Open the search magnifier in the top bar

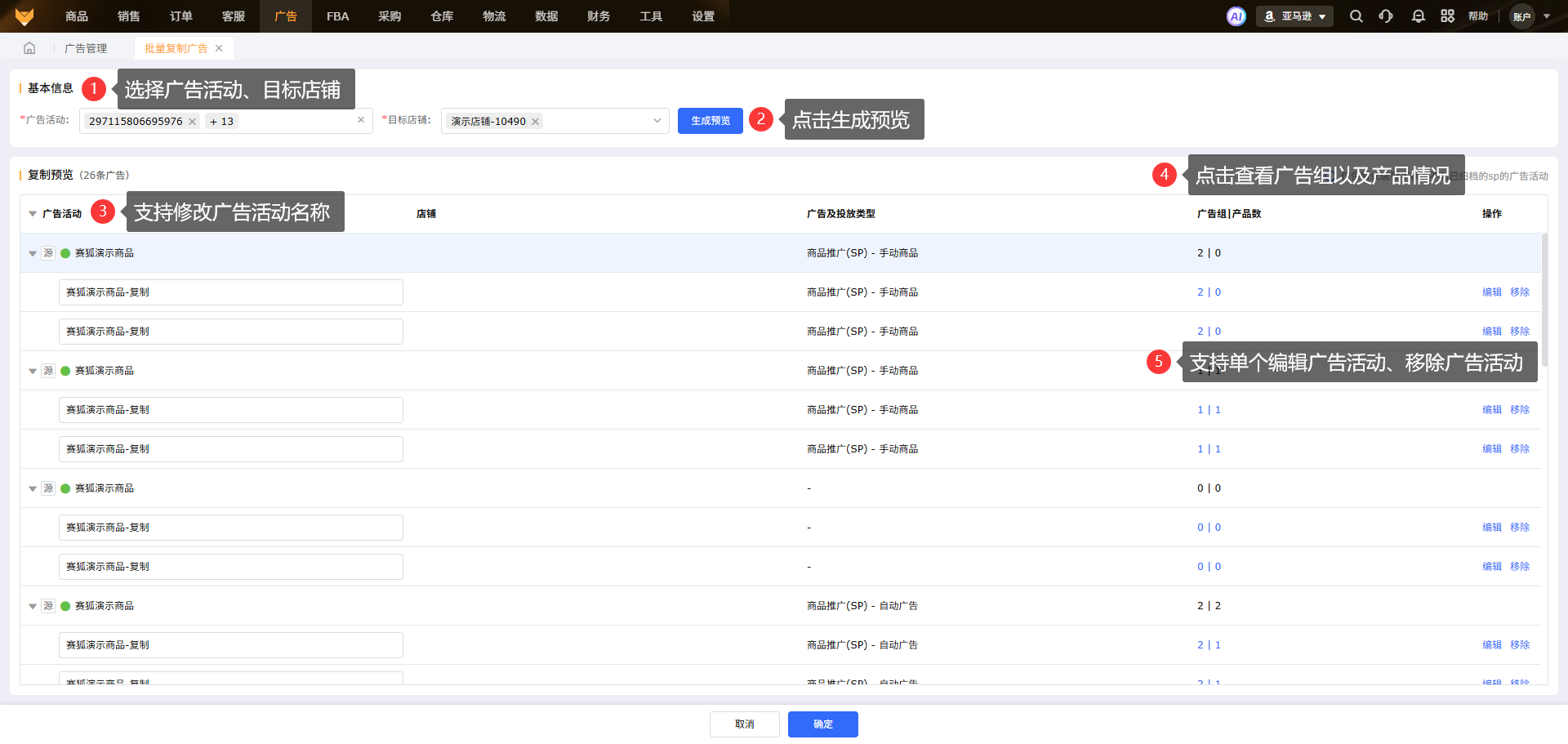[1356, 16]
